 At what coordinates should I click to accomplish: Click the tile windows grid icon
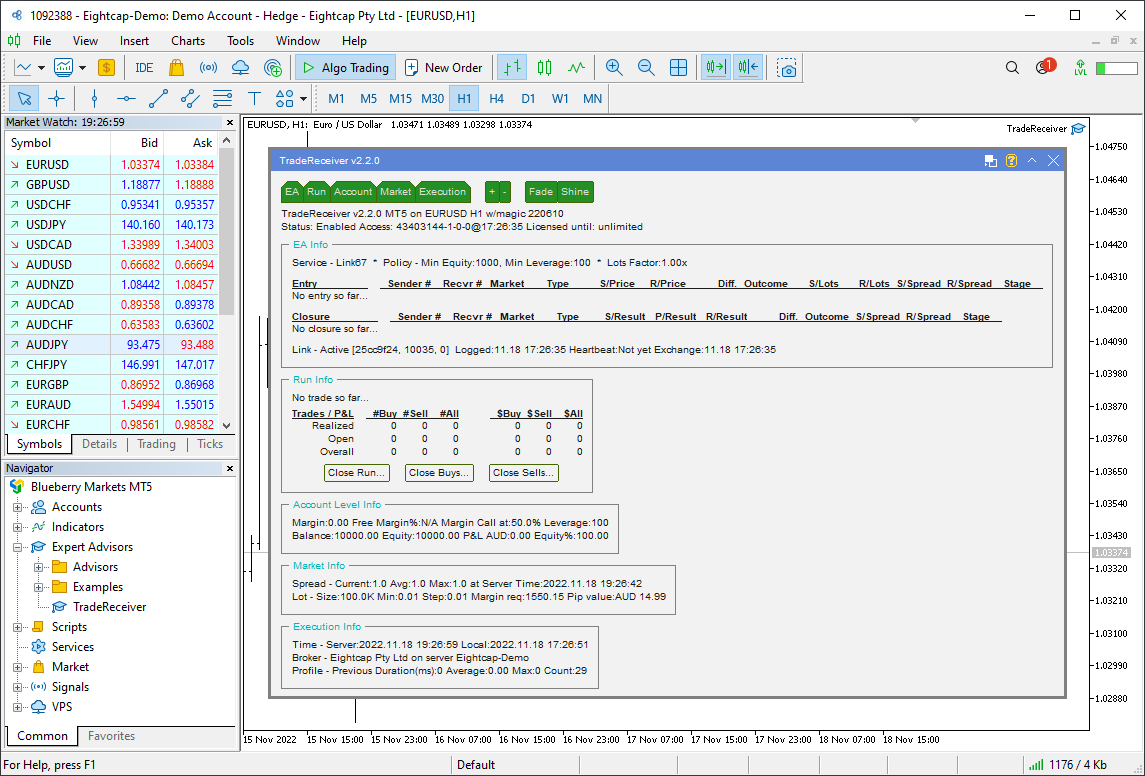click(x=678, y=68)
